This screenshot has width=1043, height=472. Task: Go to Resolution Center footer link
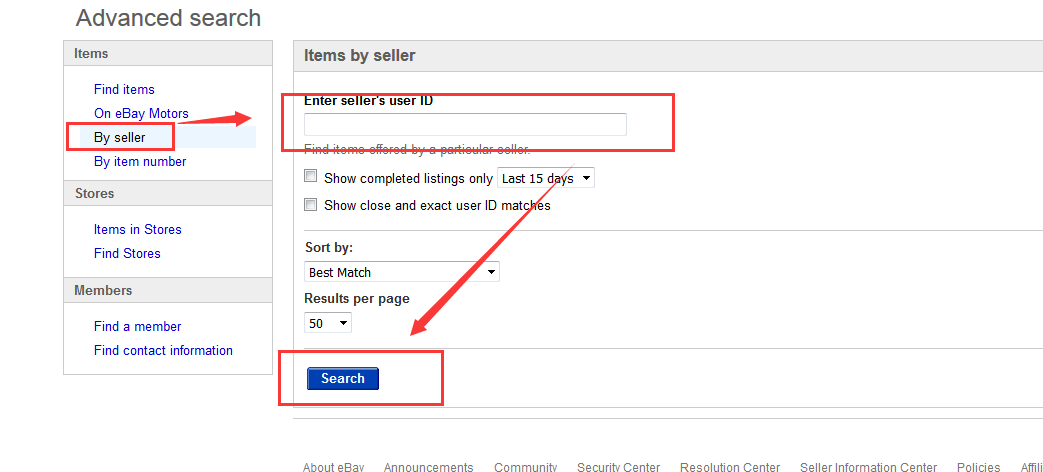pos(730,467)
